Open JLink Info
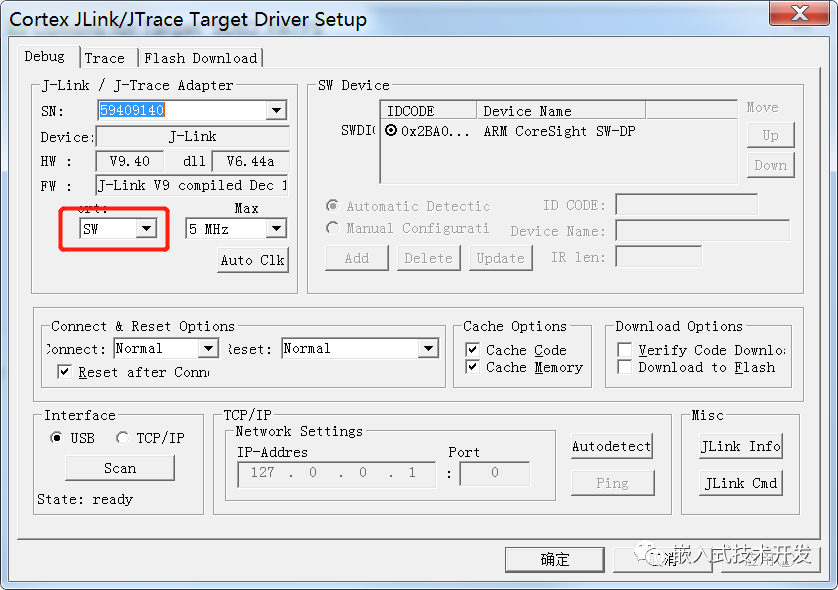 tap(741, 446)
